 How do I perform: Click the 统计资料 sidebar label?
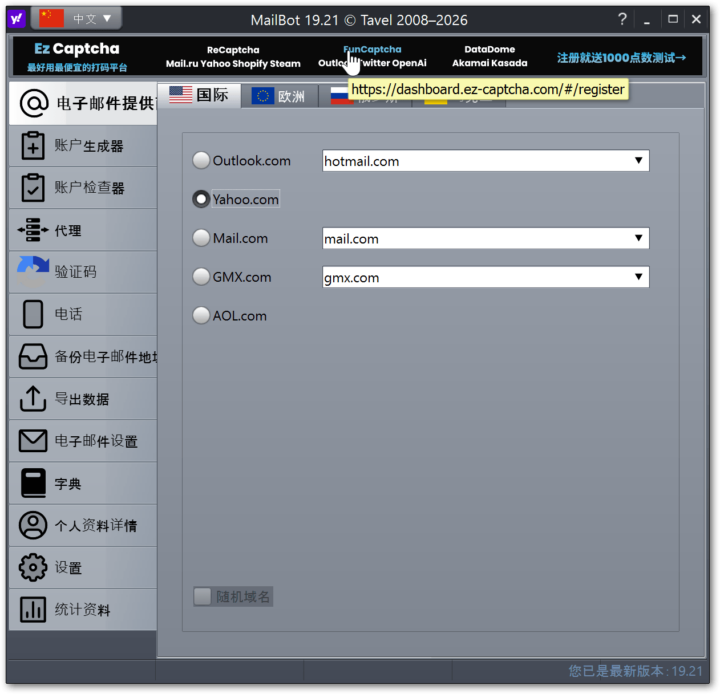pos(82,610)
